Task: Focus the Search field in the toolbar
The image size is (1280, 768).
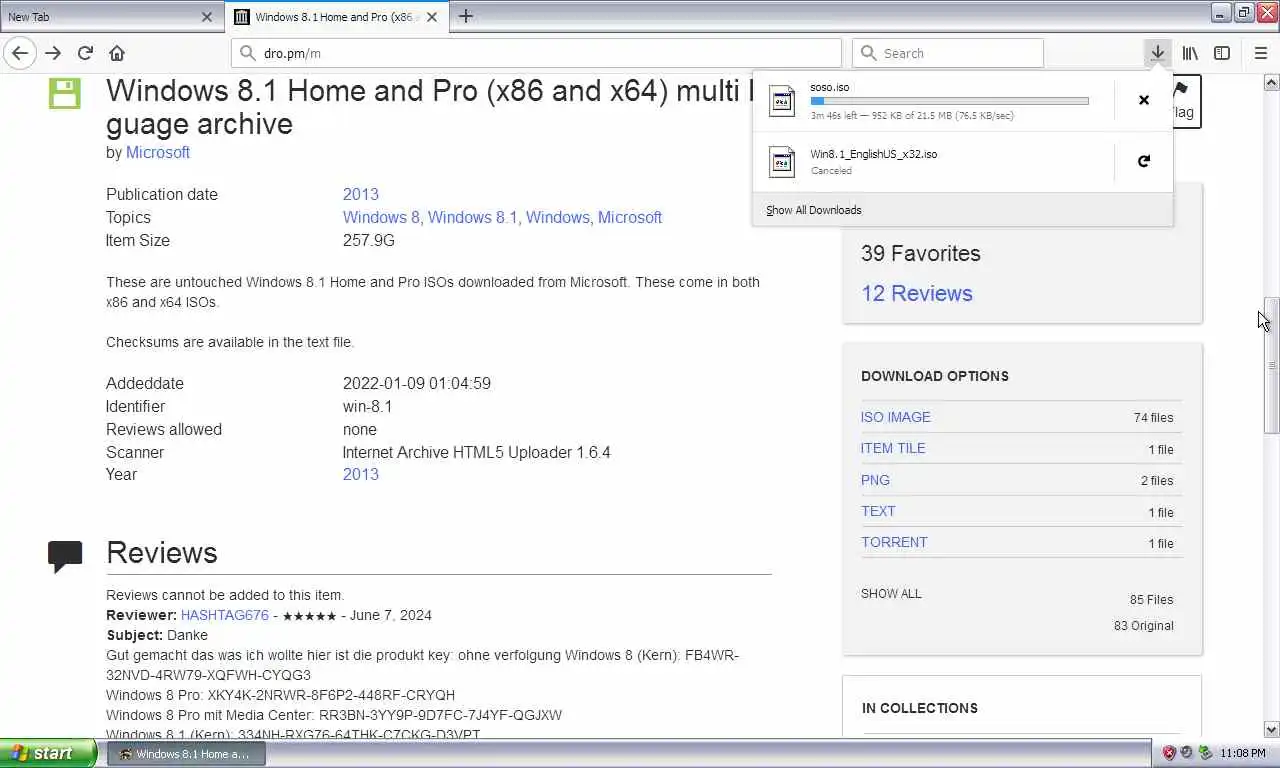Action: tap(948, 53)
